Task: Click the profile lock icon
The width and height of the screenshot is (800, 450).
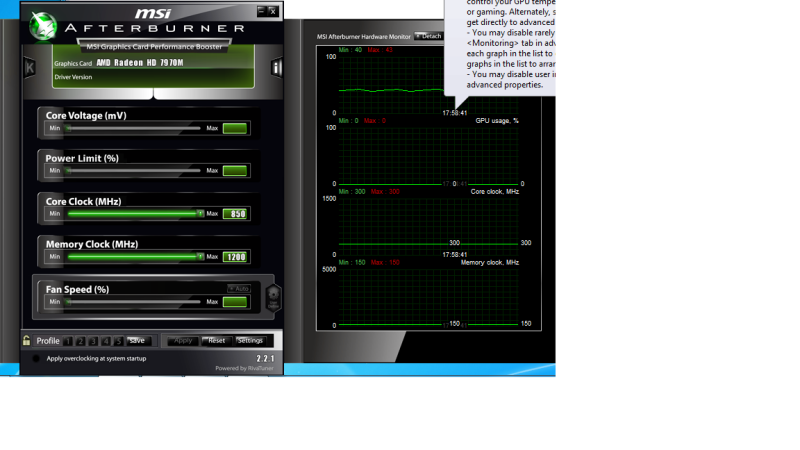Action: point(27,340)
